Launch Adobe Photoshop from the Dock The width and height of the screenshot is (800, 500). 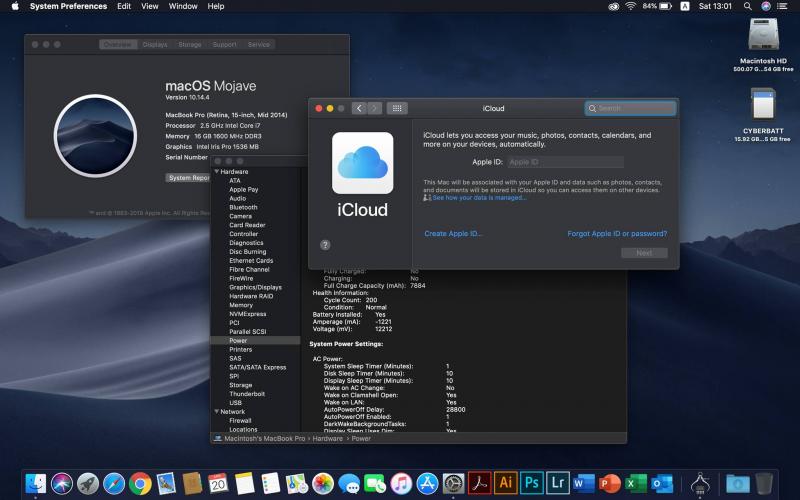[x=532, y=483]
